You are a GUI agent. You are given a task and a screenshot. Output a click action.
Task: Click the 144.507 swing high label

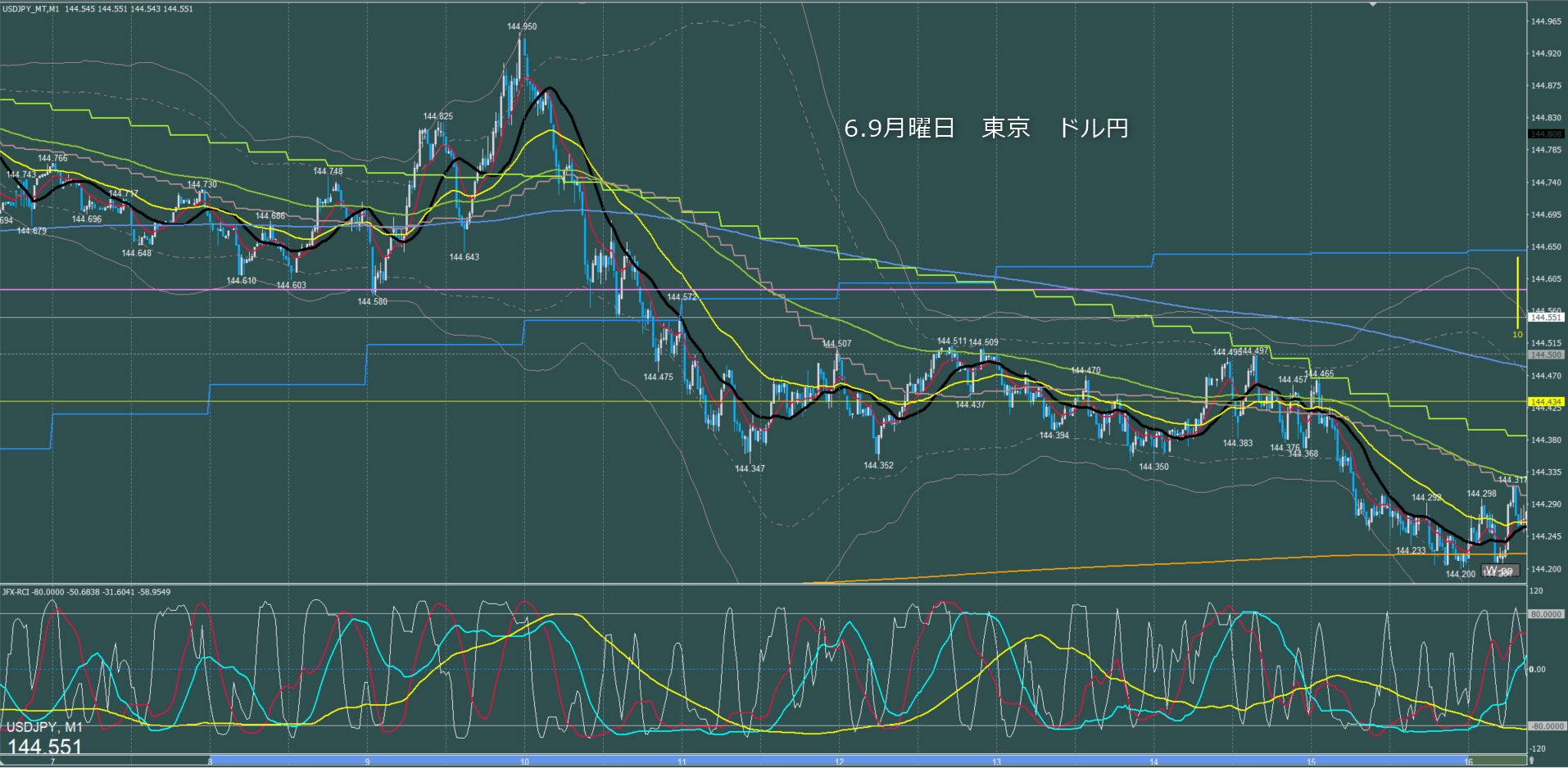coord(836,344)
